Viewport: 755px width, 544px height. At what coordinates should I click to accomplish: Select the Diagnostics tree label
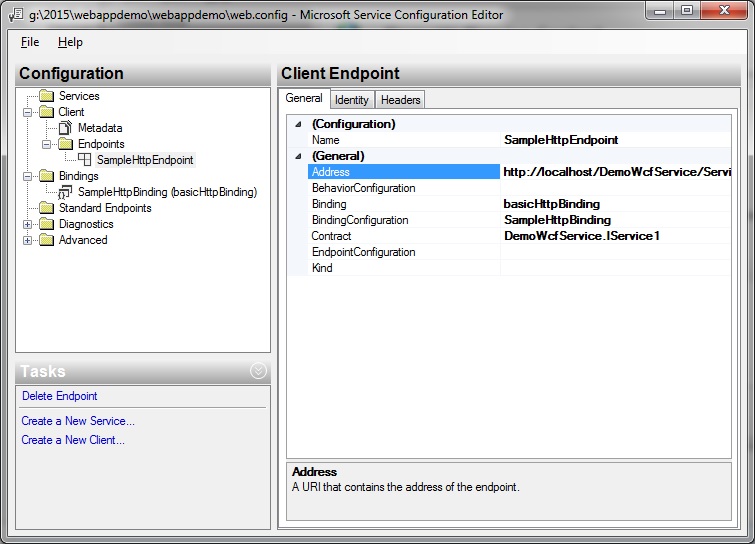(86, 224)
